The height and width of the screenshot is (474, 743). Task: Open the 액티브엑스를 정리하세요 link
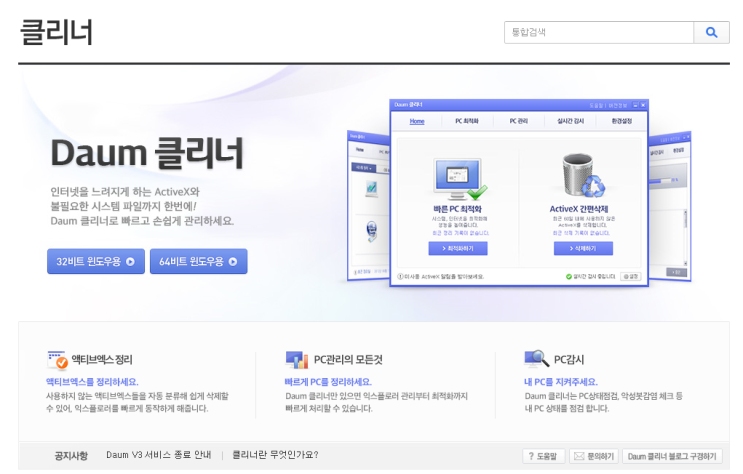tap(92, 382)
